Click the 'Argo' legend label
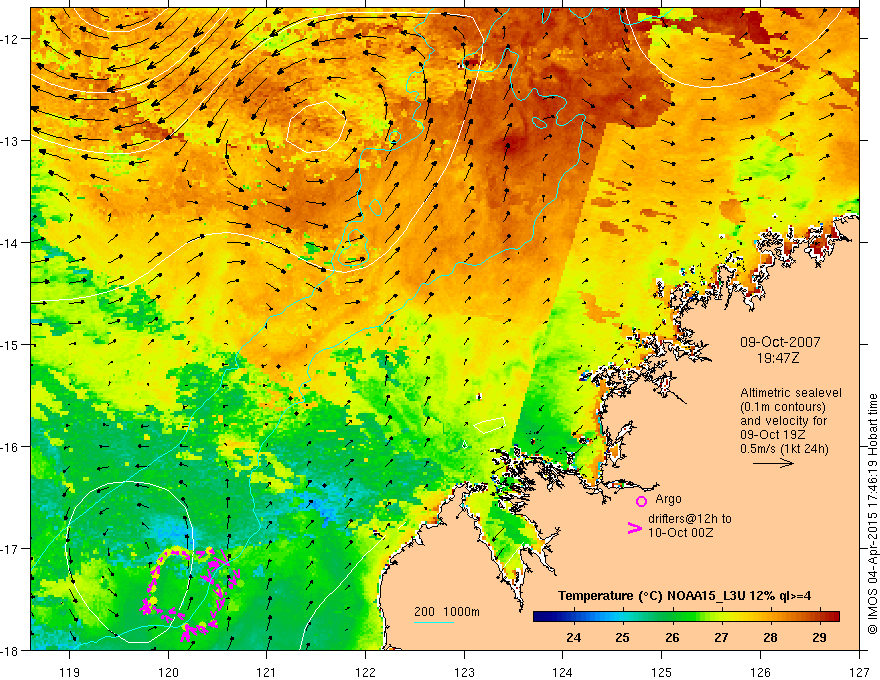The image size is (880, 680). [x=668, y=499]
